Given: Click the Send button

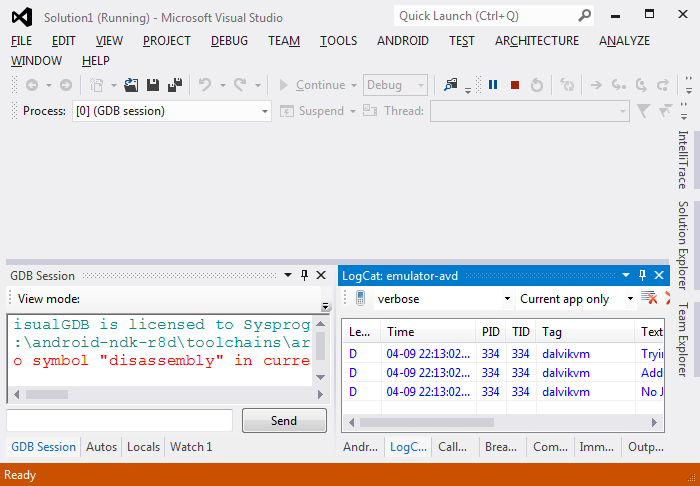Looking at the screenshot, I should [x=284, y=420].
